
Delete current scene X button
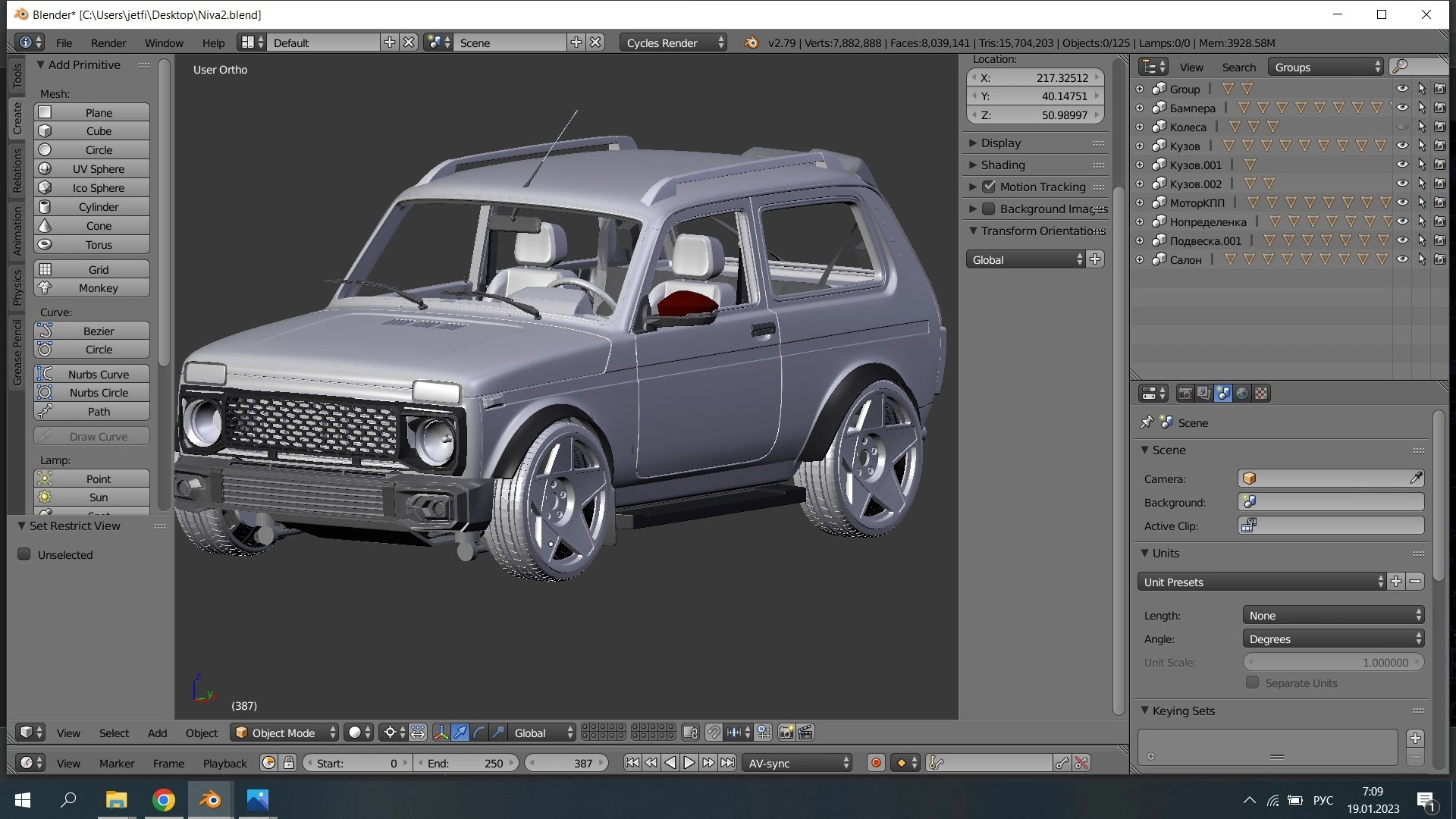[x=595, y=42]
